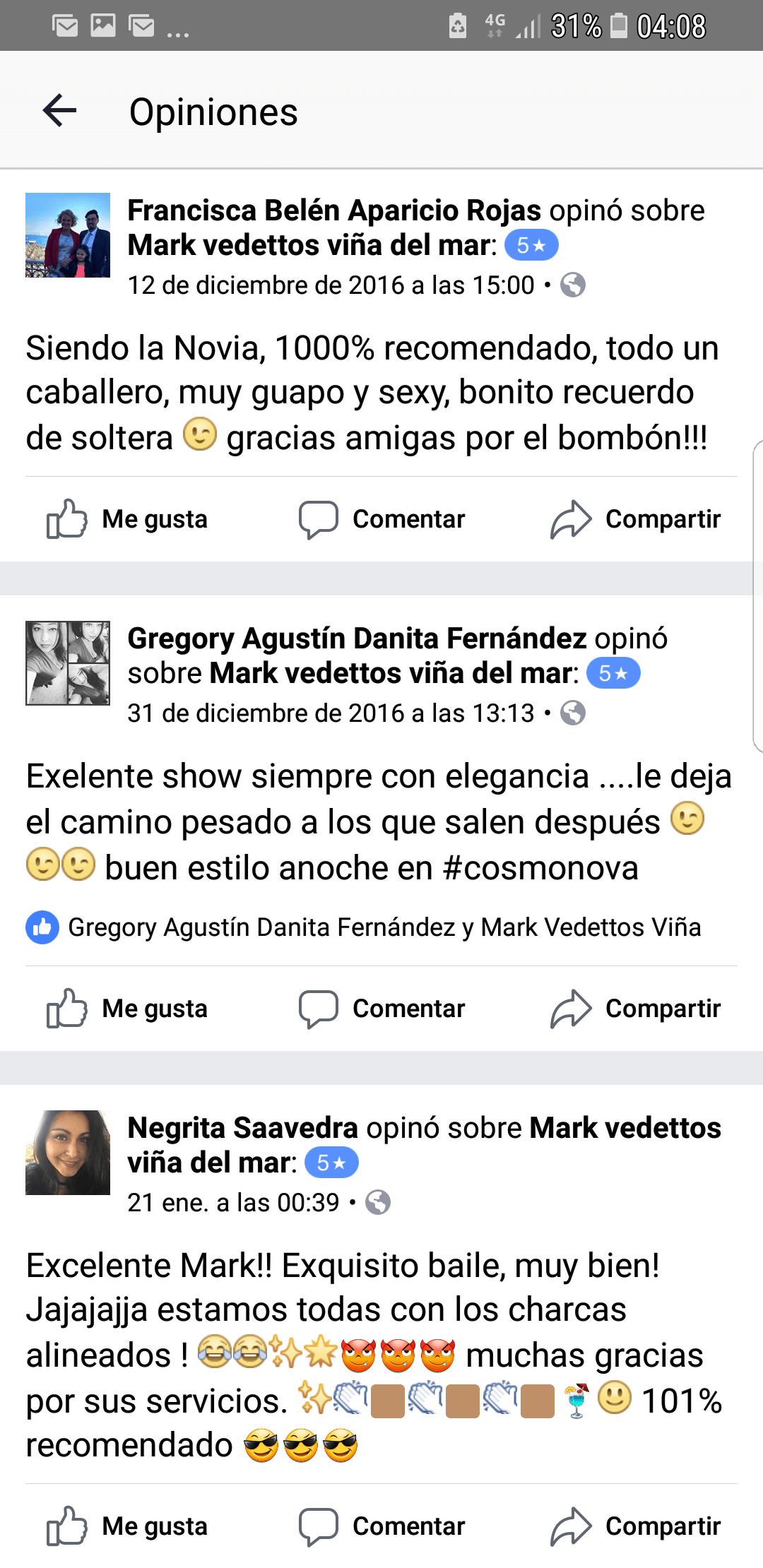Image resolution: width=763 pixels, height=1568 pixels.
Task: Open Negrita Saavedra's profile name link
Action: [242, 1128]
